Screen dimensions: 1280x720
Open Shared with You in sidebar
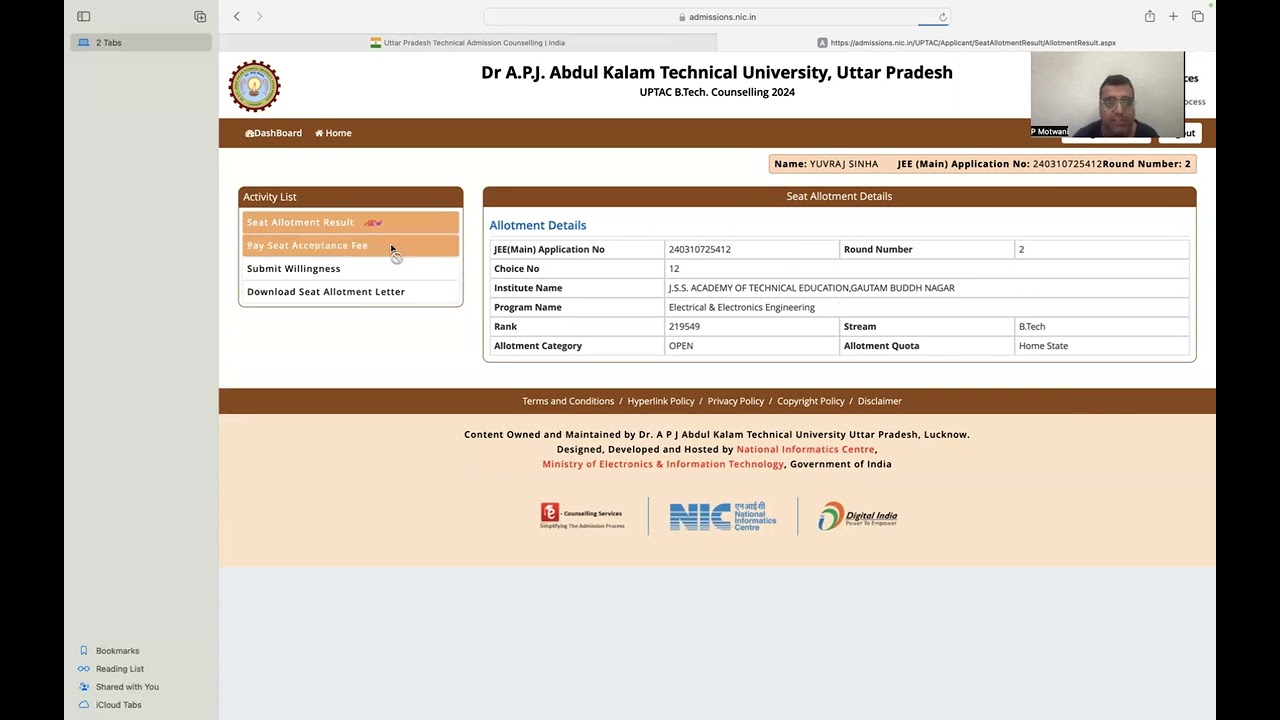point(127,687)
